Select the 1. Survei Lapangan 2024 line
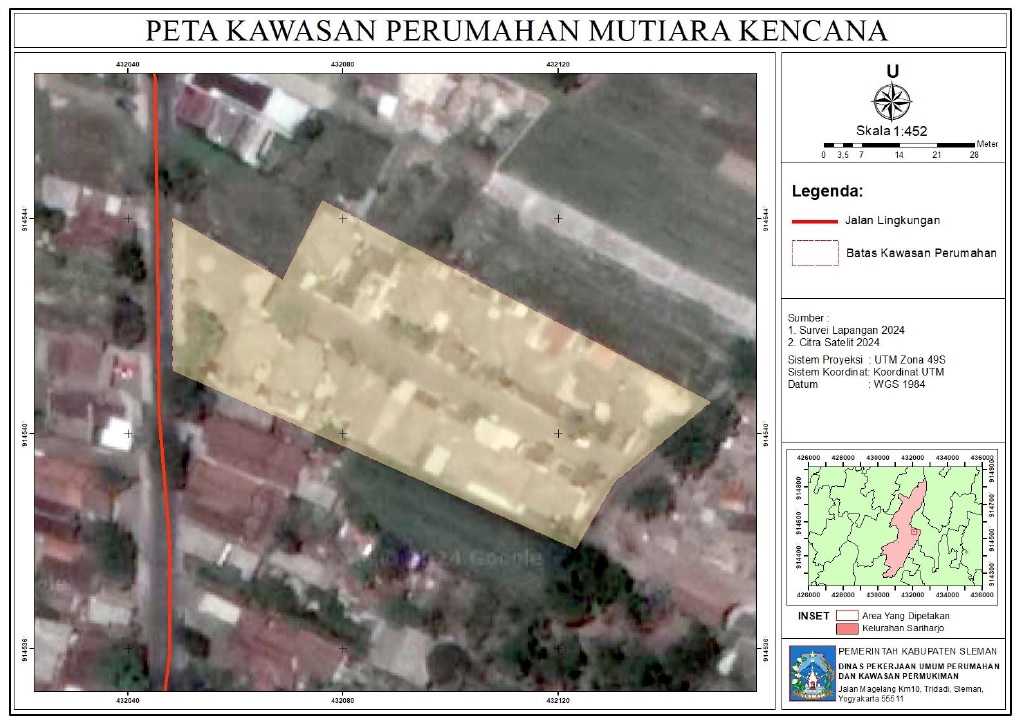 coord(846,330)
